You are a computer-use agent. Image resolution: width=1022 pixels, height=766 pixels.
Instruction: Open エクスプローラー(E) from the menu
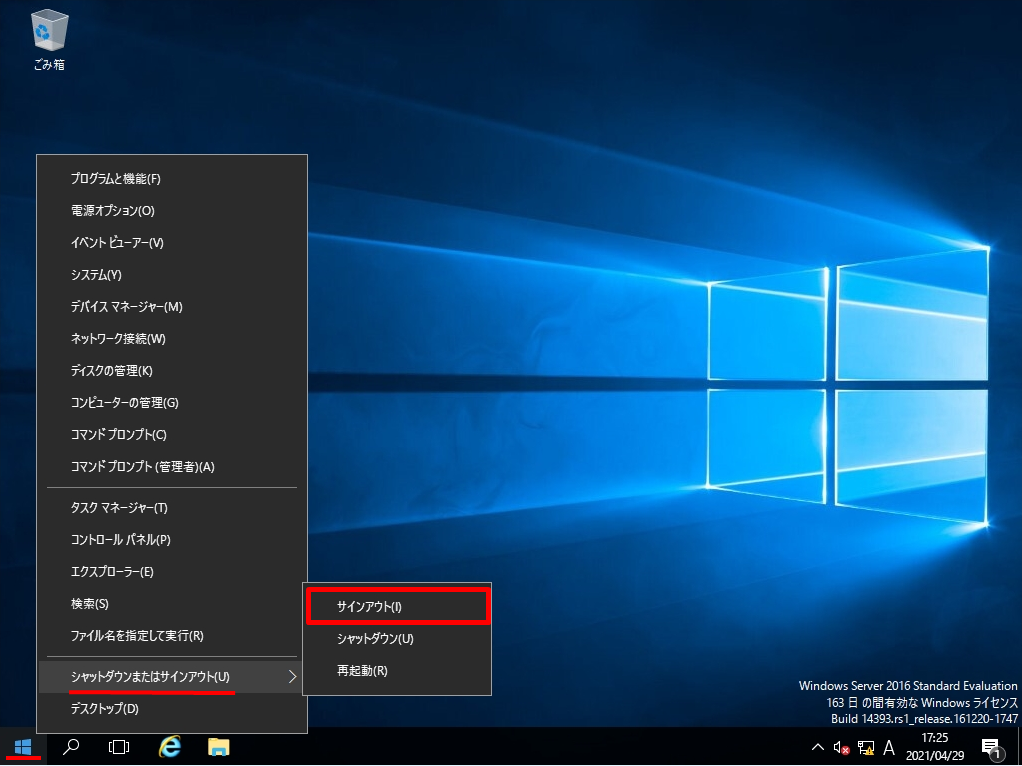(x=172, y=571)
